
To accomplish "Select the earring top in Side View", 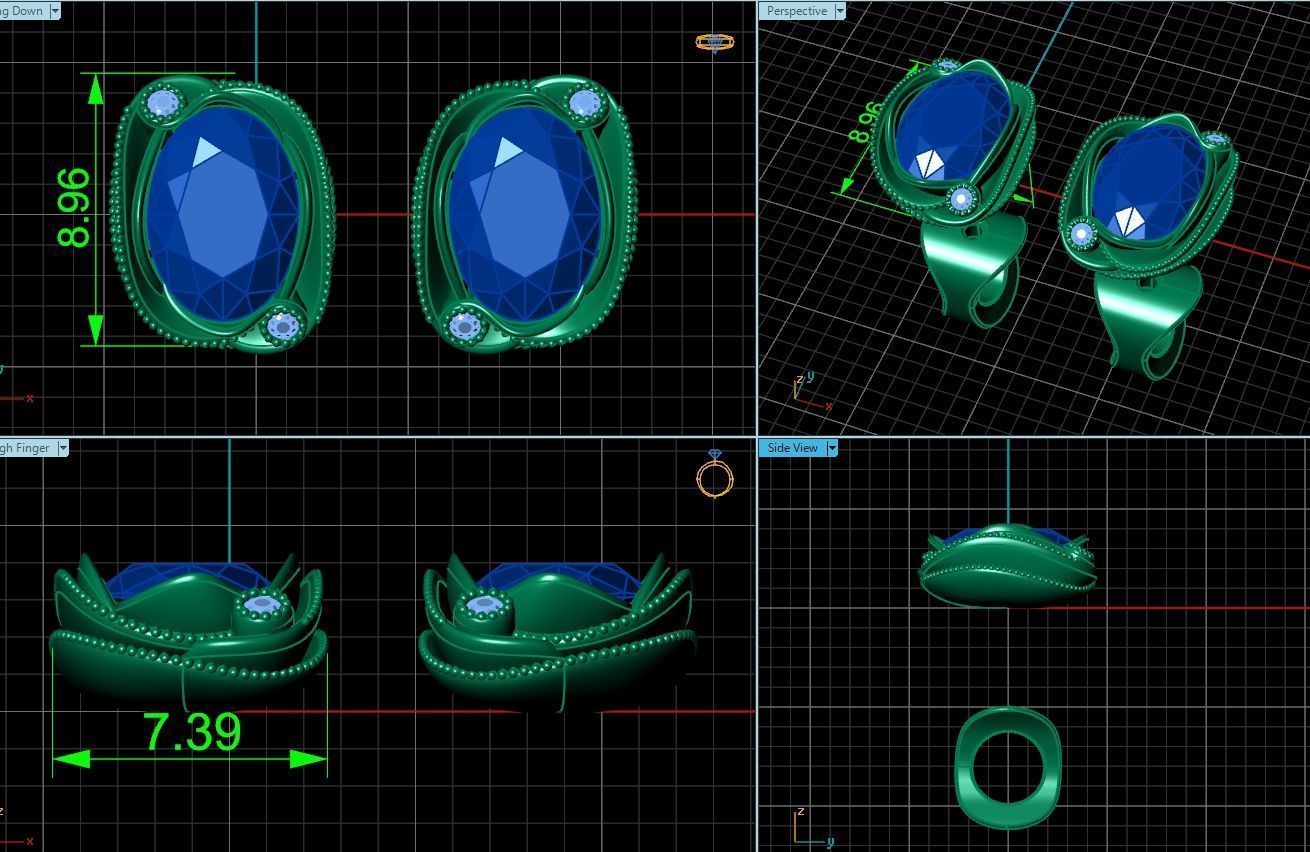I will [1006, 565].
